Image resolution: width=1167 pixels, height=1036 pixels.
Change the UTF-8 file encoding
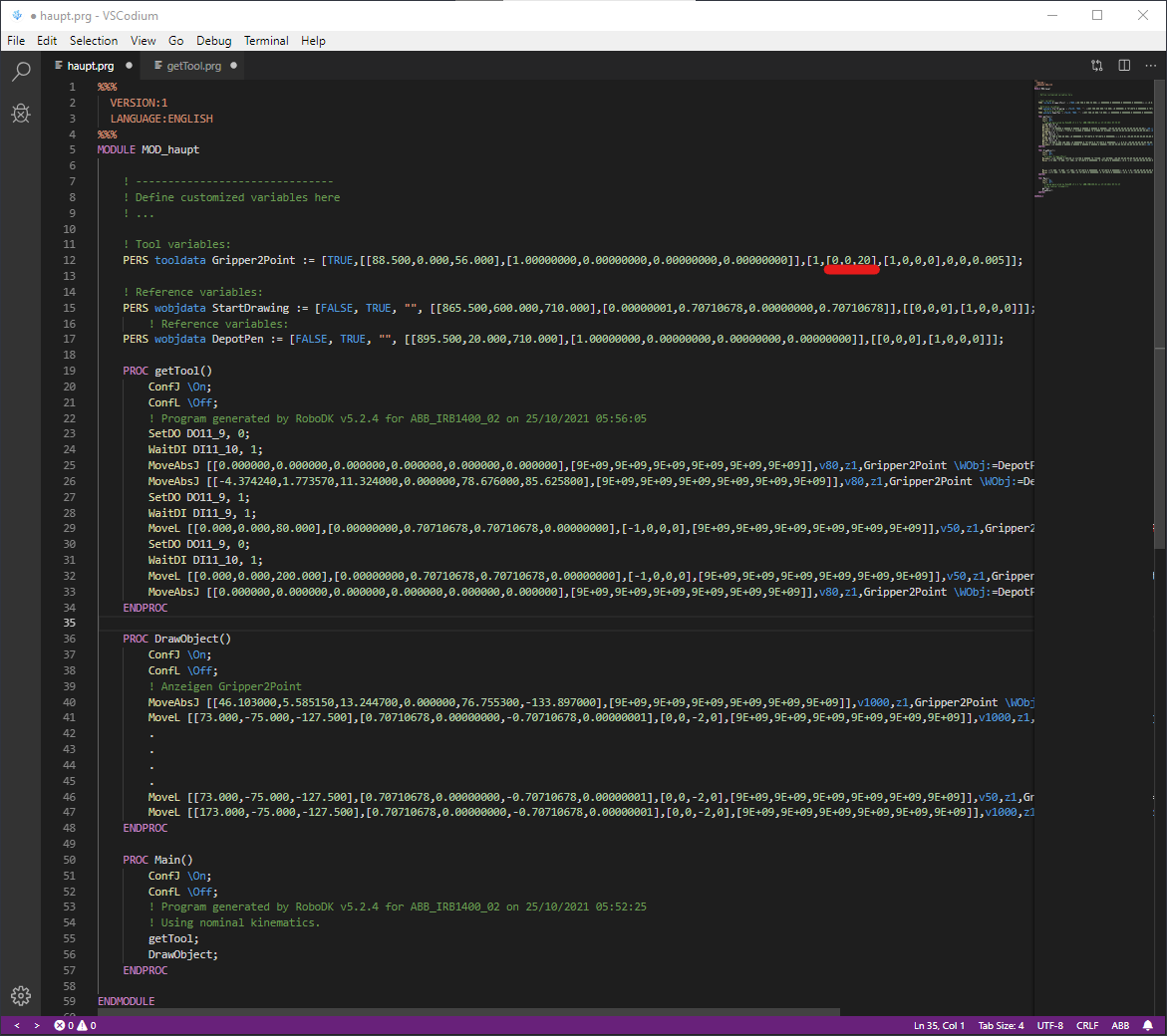click(1049, 1026)
